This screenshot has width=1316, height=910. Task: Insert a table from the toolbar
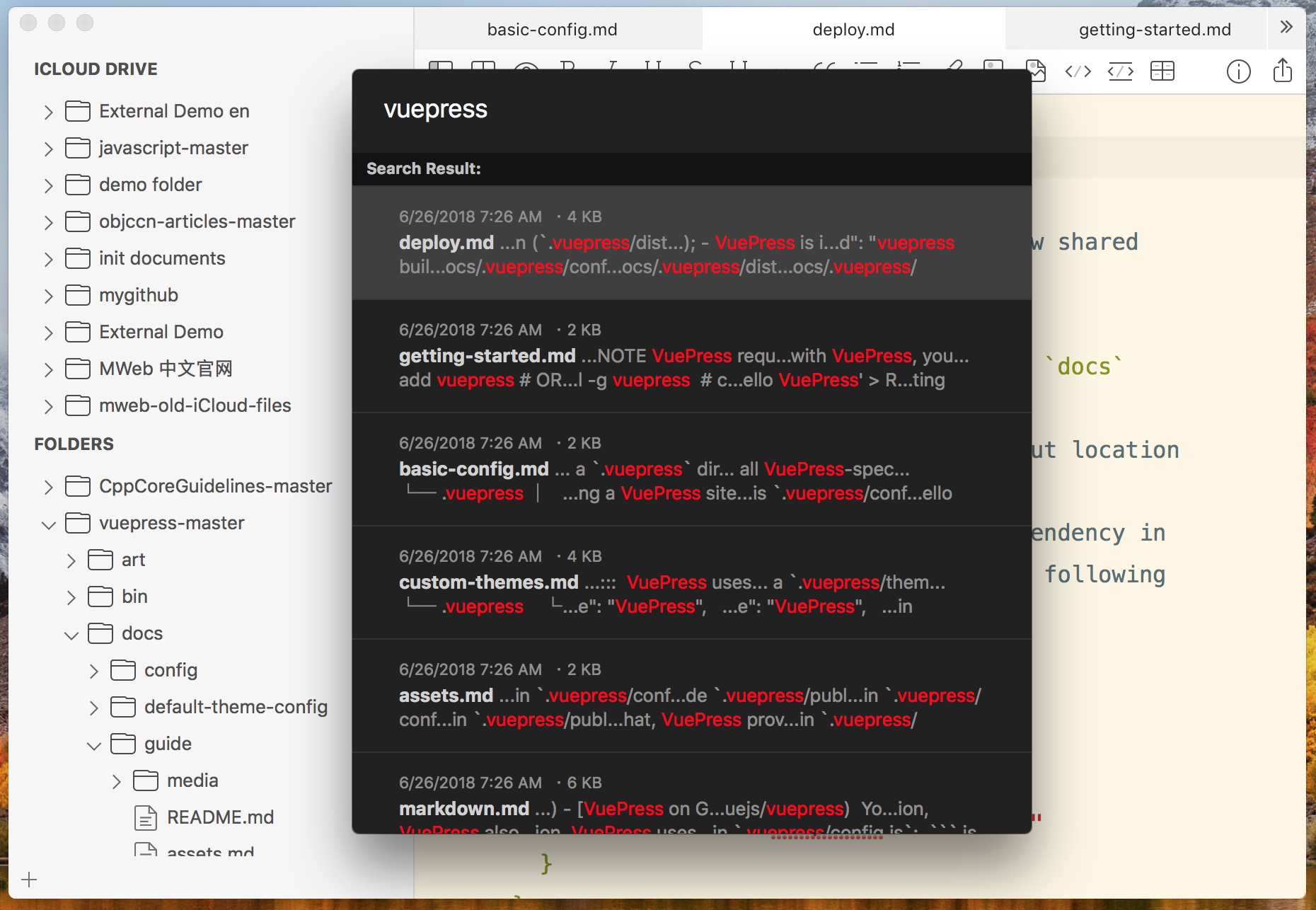tap(1164, 71)
